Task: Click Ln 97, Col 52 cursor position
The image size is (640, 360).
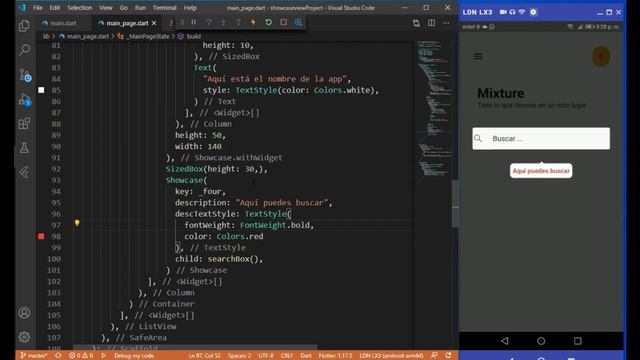Action: 204,356
